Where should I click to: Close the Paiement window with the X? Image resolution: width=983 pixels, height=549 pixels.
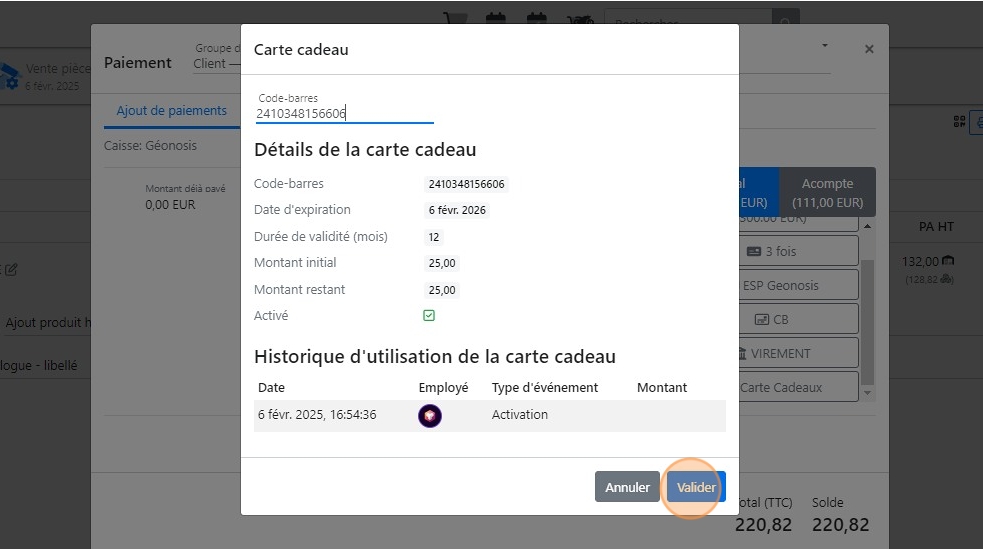(869, 49)
